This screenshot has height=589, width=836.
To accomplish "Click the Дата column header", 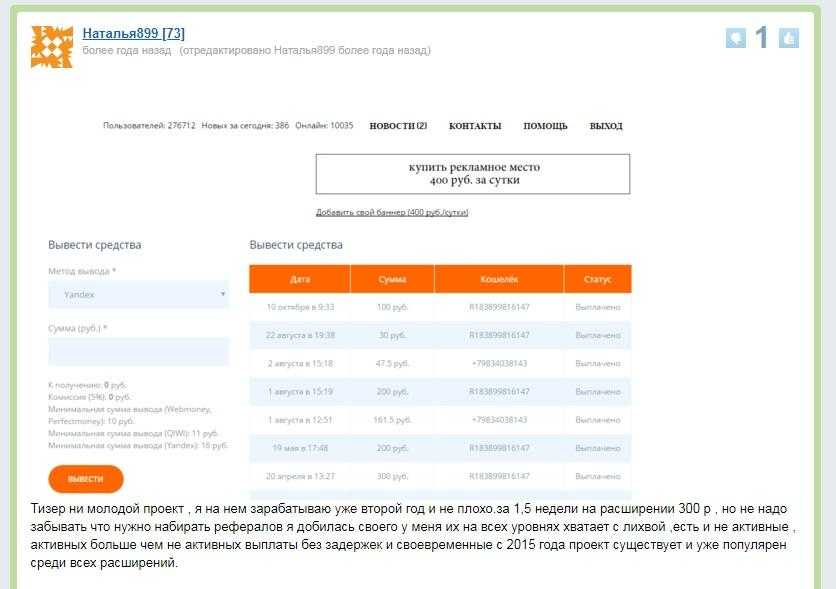I will (300, 279).
